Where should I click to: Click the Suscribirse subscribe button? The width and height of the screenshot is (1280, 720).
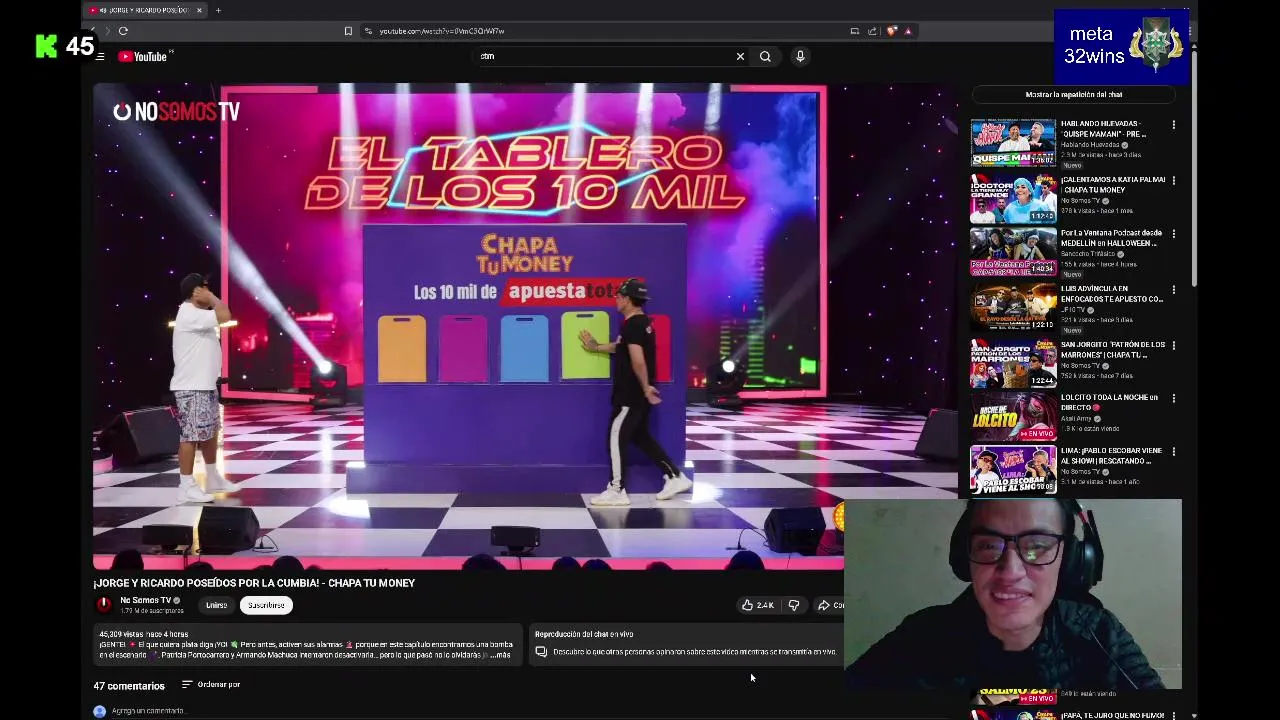(266, 605)
